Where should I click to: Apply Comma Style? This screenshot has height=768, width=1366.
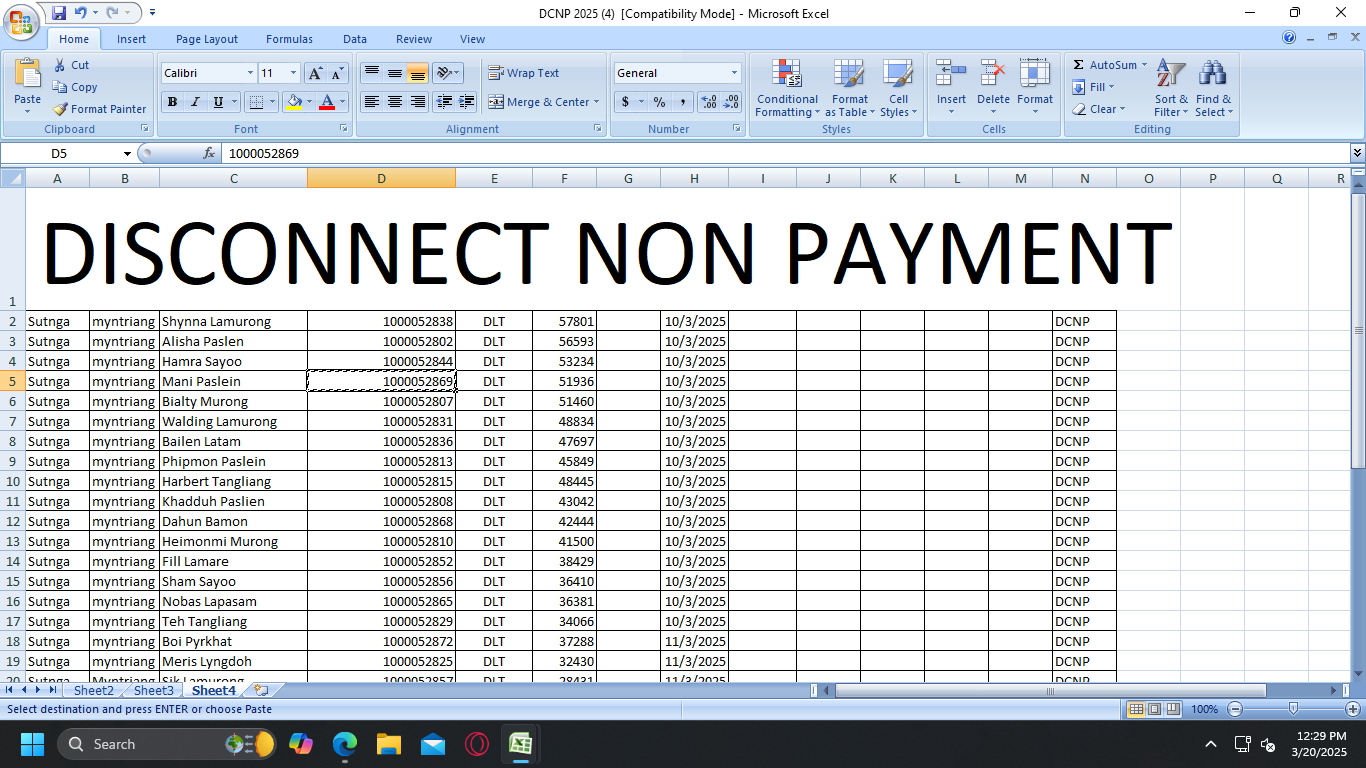click(x=682, y=102)
